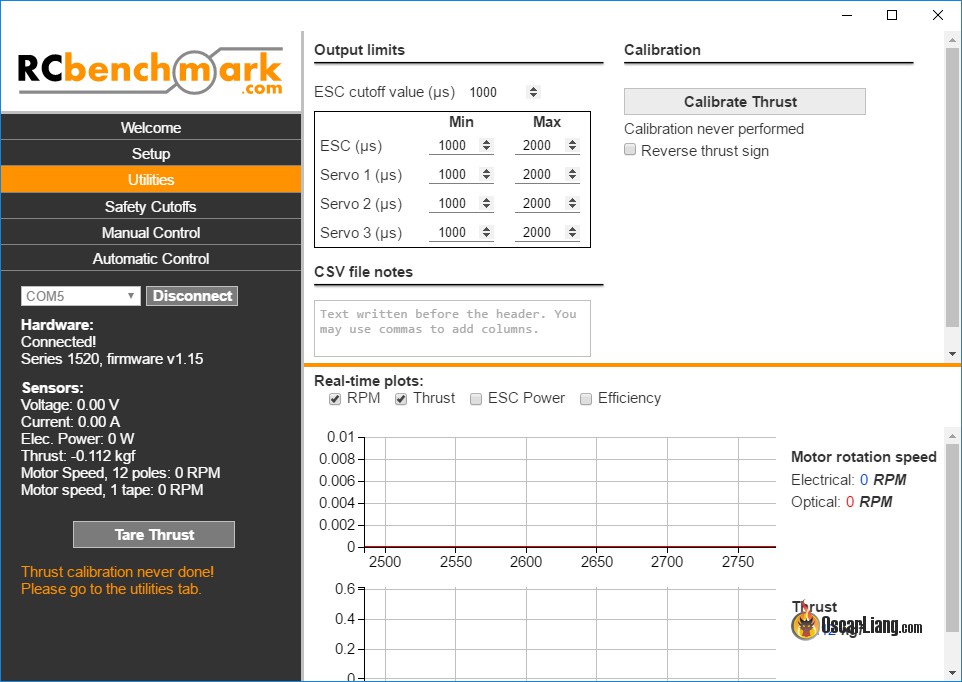Uncheck the Thrust plot checkbox

tap(401, 399)
